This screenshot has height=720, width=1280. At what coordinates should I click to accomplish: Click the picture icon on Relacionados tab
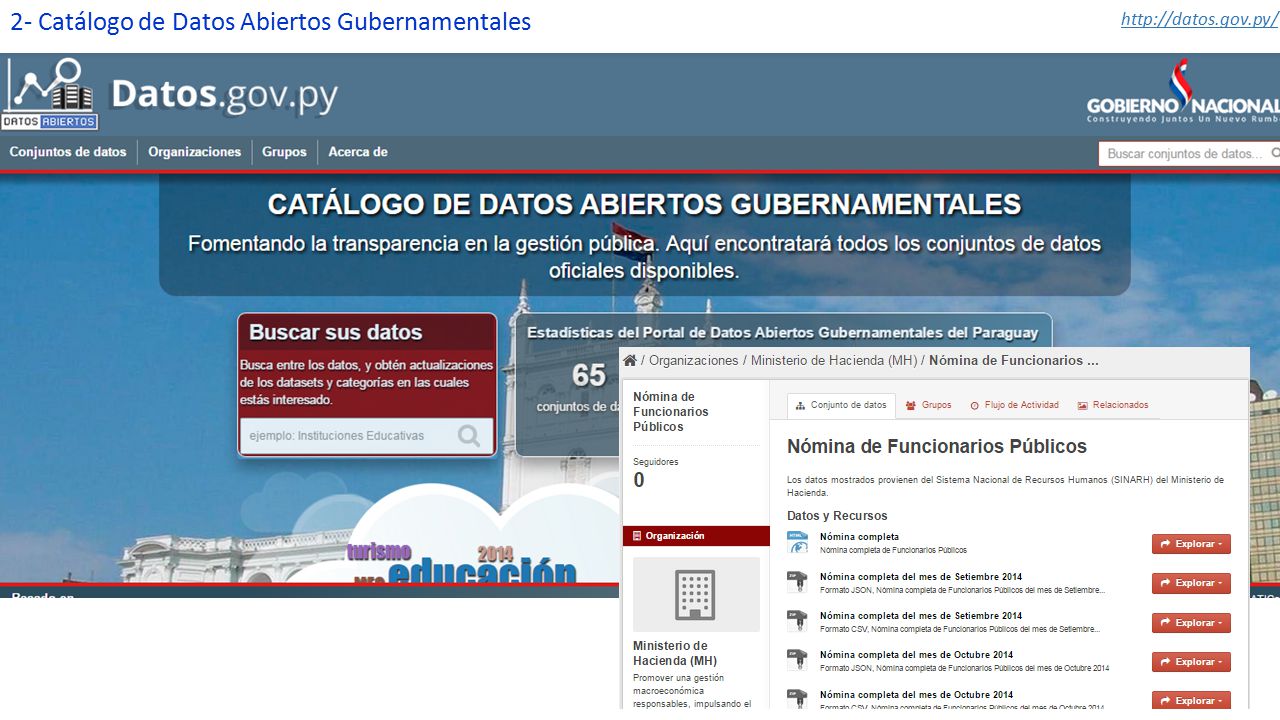click(x=1082, y=406)
